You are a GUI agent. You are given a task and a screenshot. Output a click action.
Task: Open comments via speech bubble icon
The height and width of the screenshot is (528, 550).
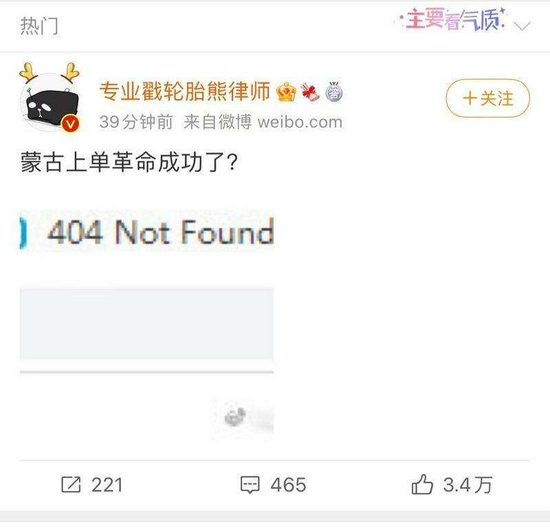click(x=250, y=485)
